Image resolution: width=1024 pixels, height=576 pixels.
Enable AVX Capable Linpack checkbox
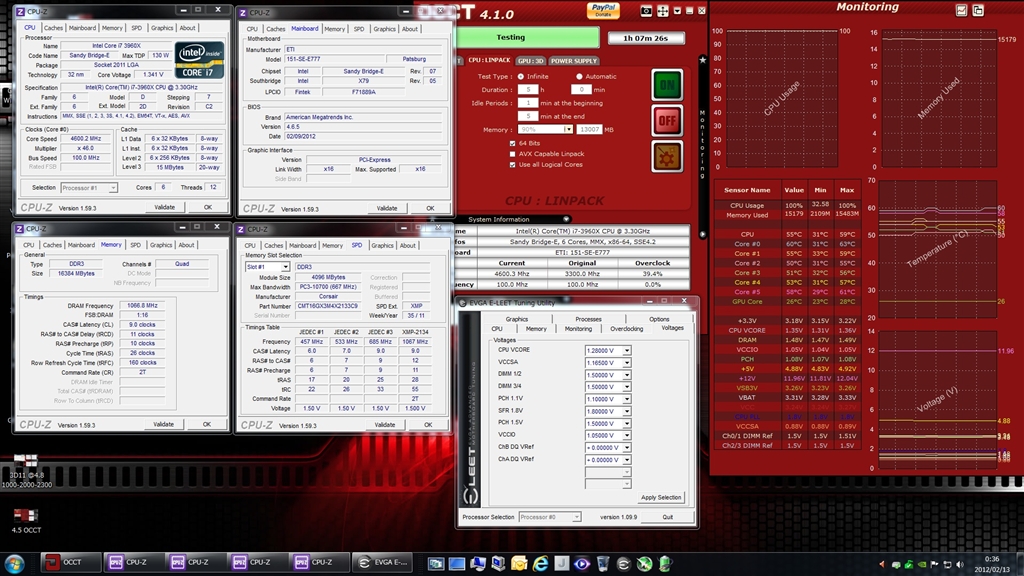[x=511, y=153]
